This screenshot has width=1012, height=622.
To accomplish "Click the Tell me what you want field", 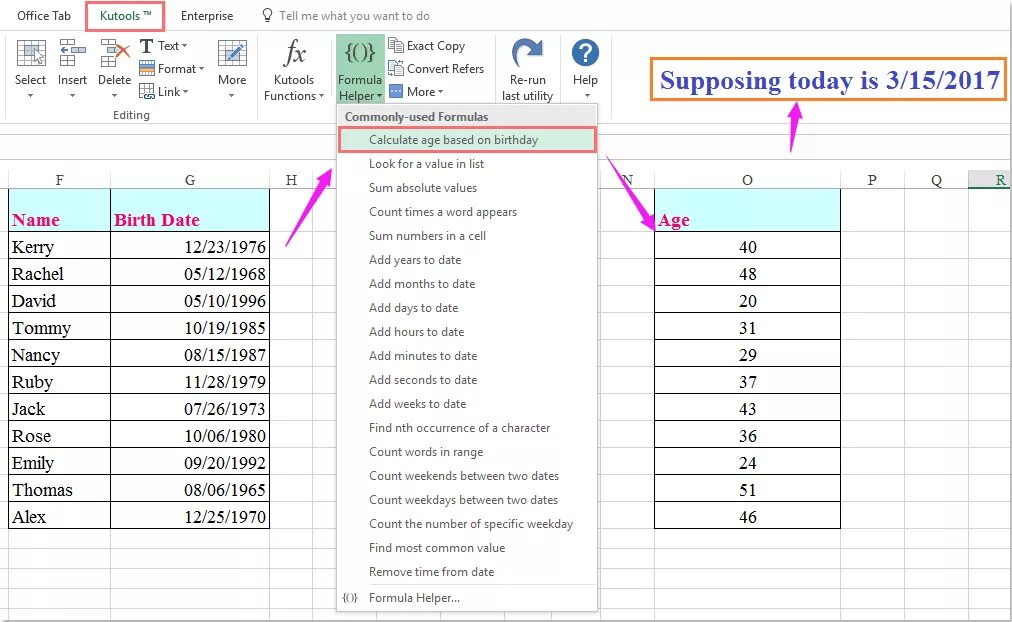I will coord(354,15).
